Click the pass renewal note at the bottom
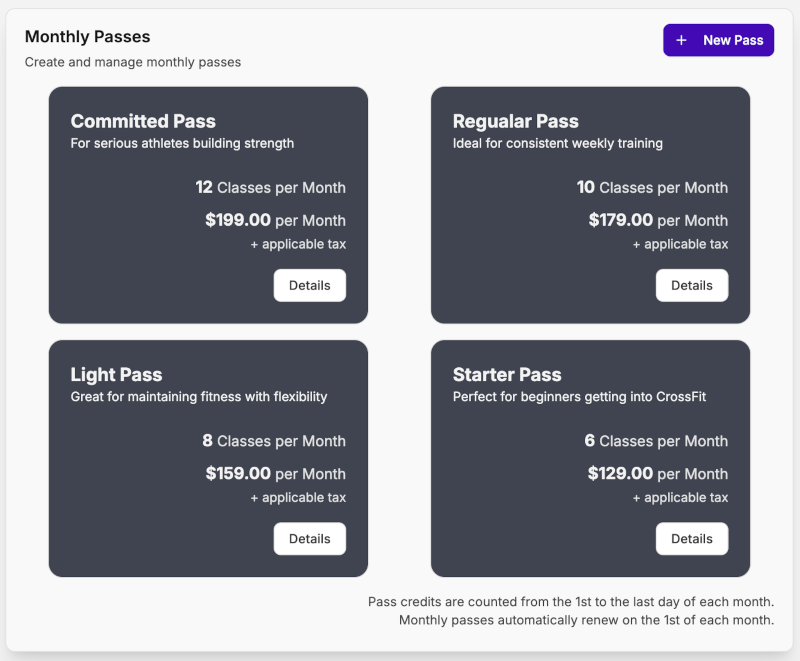This screenshot has height=661, width=800. click(571, 619)
